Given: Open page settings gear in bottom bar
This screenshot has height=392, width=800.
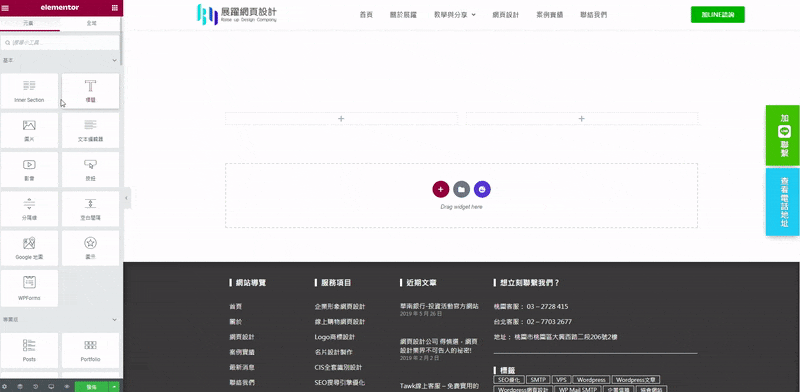Looking at the screenshot, I should click(x=4, y=387).
